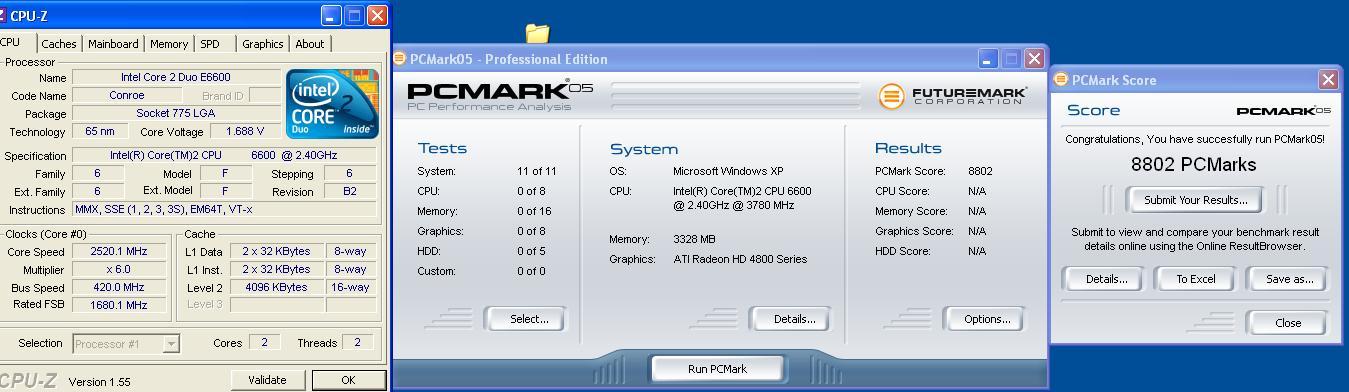The image size is (1349, 392).
Task: Open the Graphics tab in CPU-Z
Action: point(262,44)
